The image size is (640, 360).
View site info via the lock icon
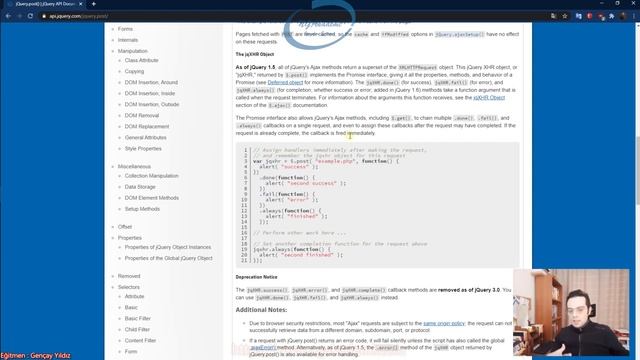[44, 16]
